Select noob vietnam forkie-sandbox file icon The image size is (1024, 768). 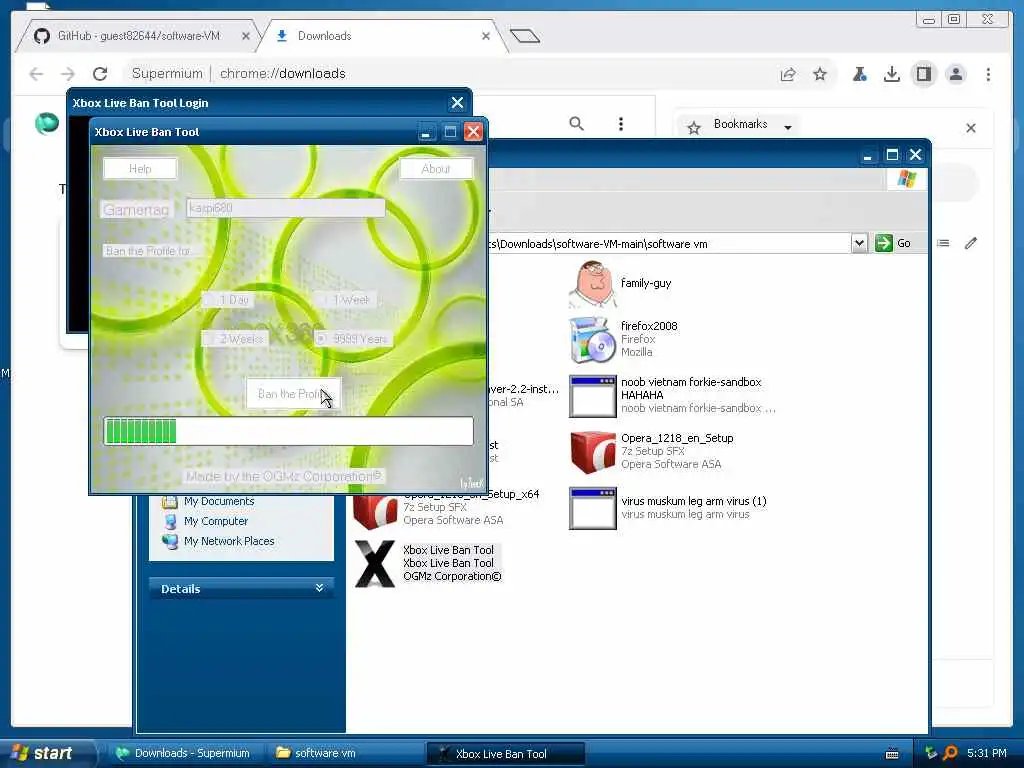click(x=592, y=396)
